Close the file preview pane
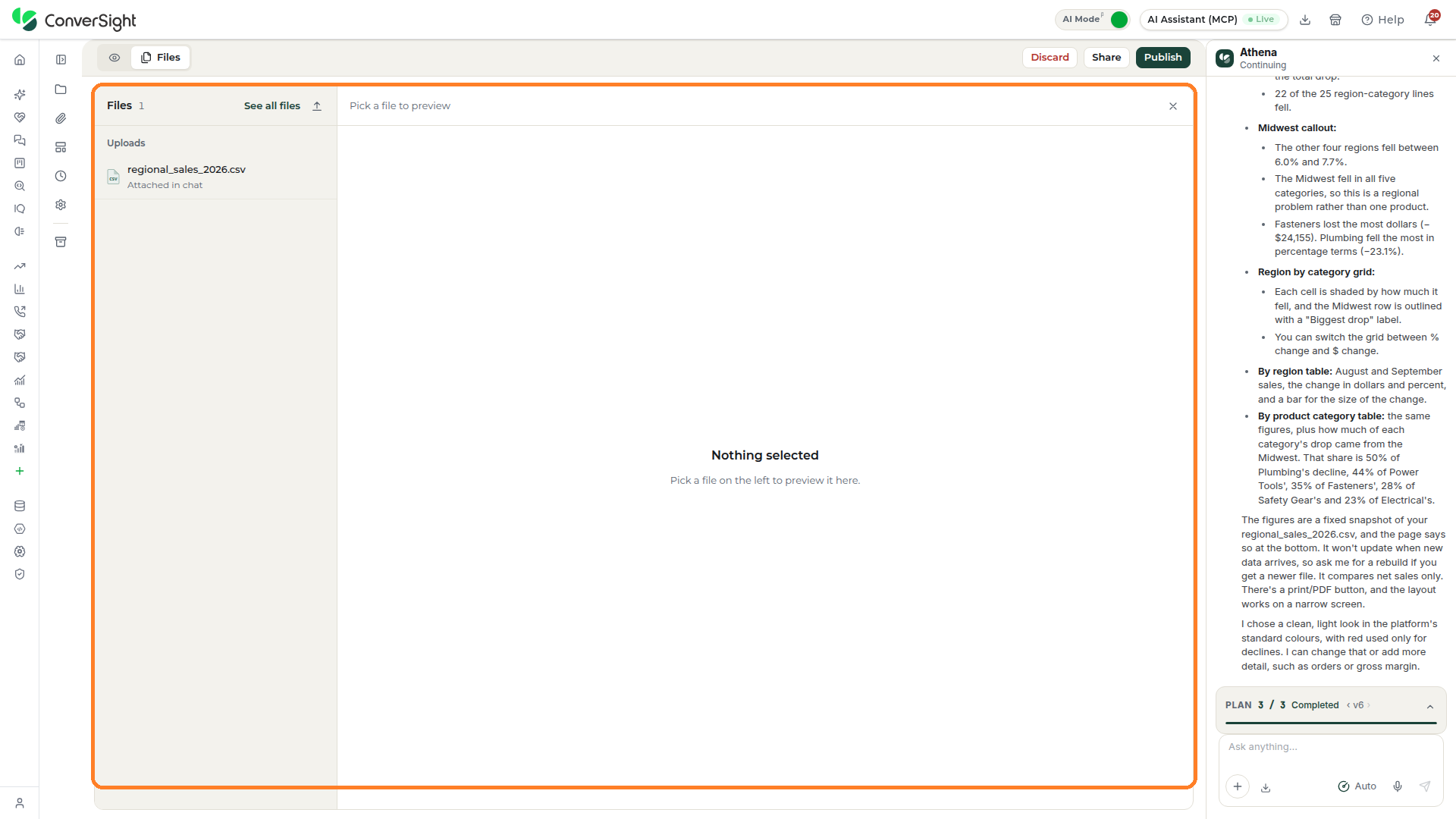The width and height of the screenshot is (1456, 819). [1173, 106]
